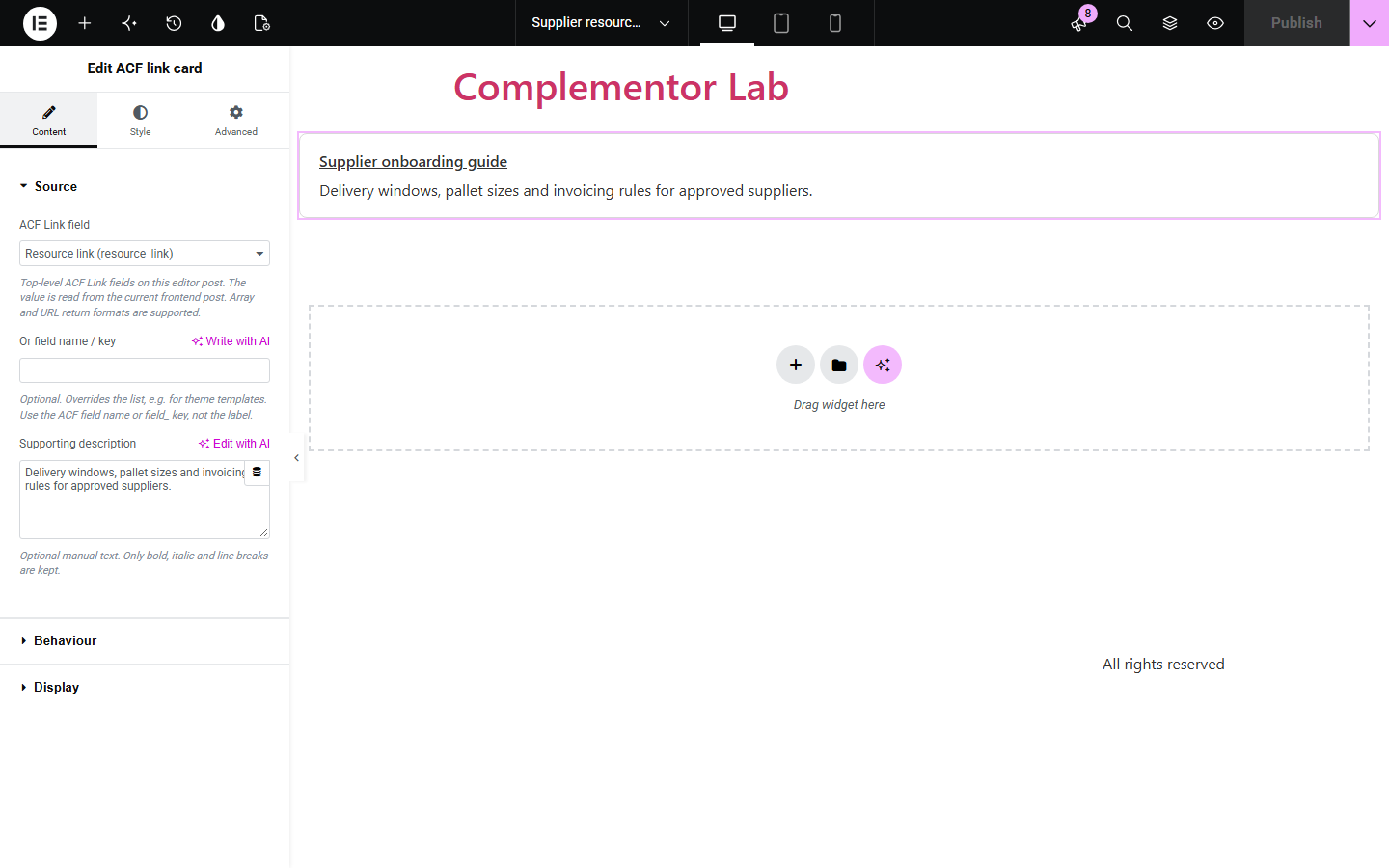The width and height of the screenshot is (1389, 868).
Task: Click the AI build sparkle button in canvas
Action: (883, 365)
